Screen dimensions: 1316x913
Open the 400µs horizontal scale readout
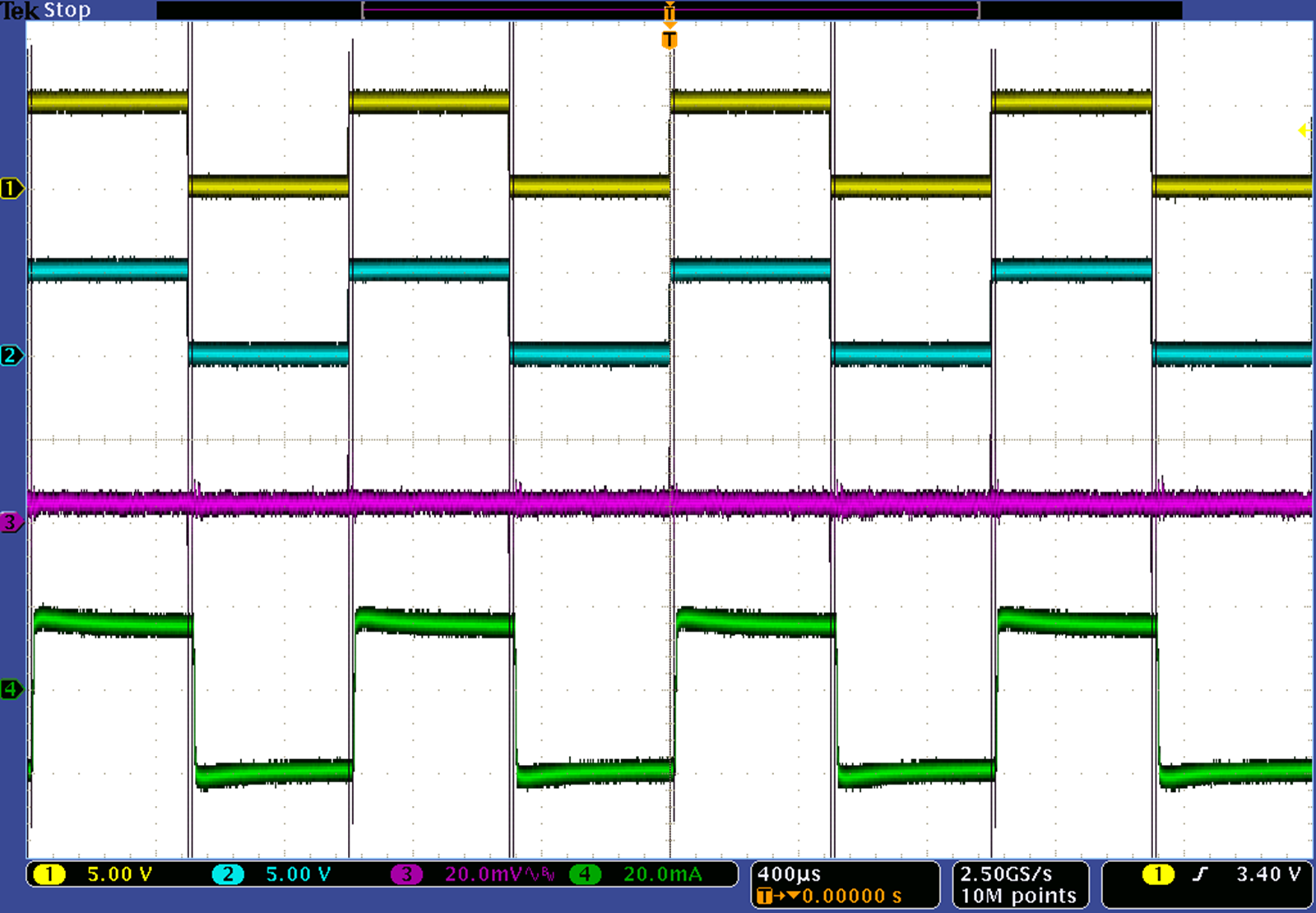coord(789,874)
